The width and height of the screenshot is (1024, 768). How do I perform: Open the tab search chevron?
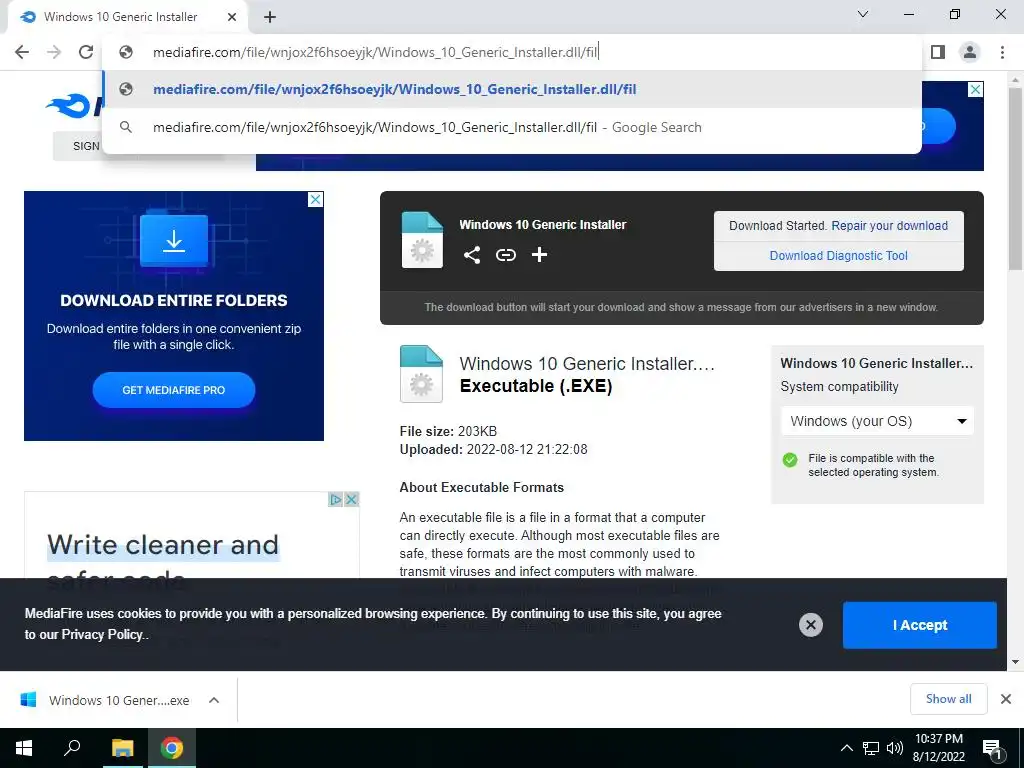863,14
